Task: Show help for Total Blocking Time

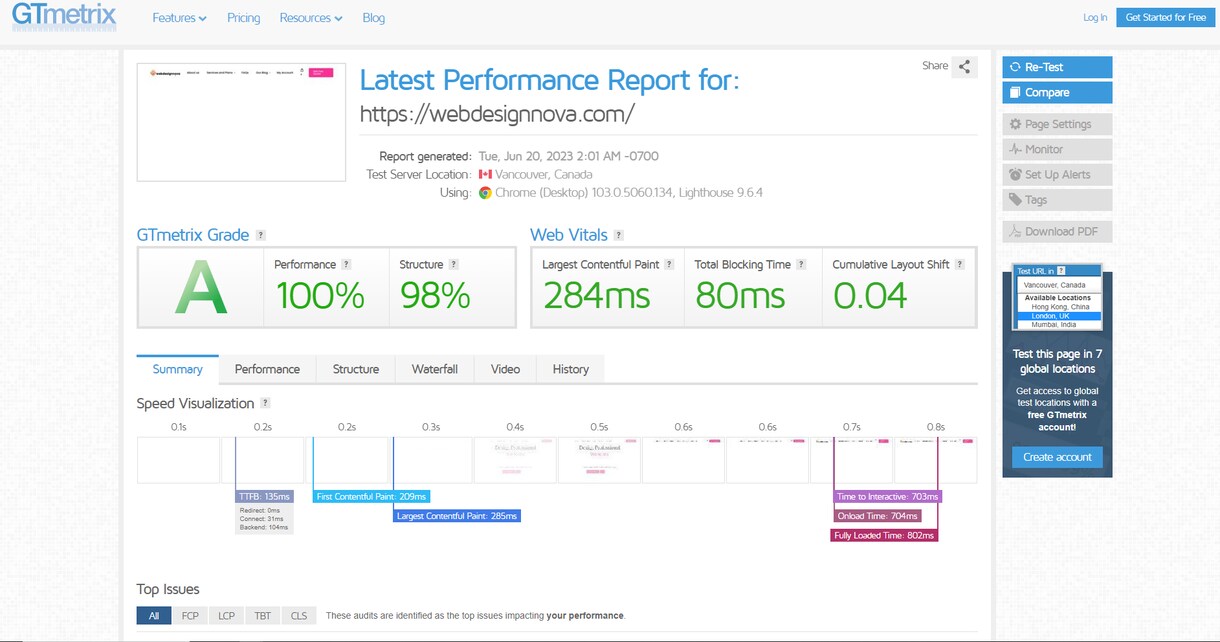Action: [x=801, y=265]
